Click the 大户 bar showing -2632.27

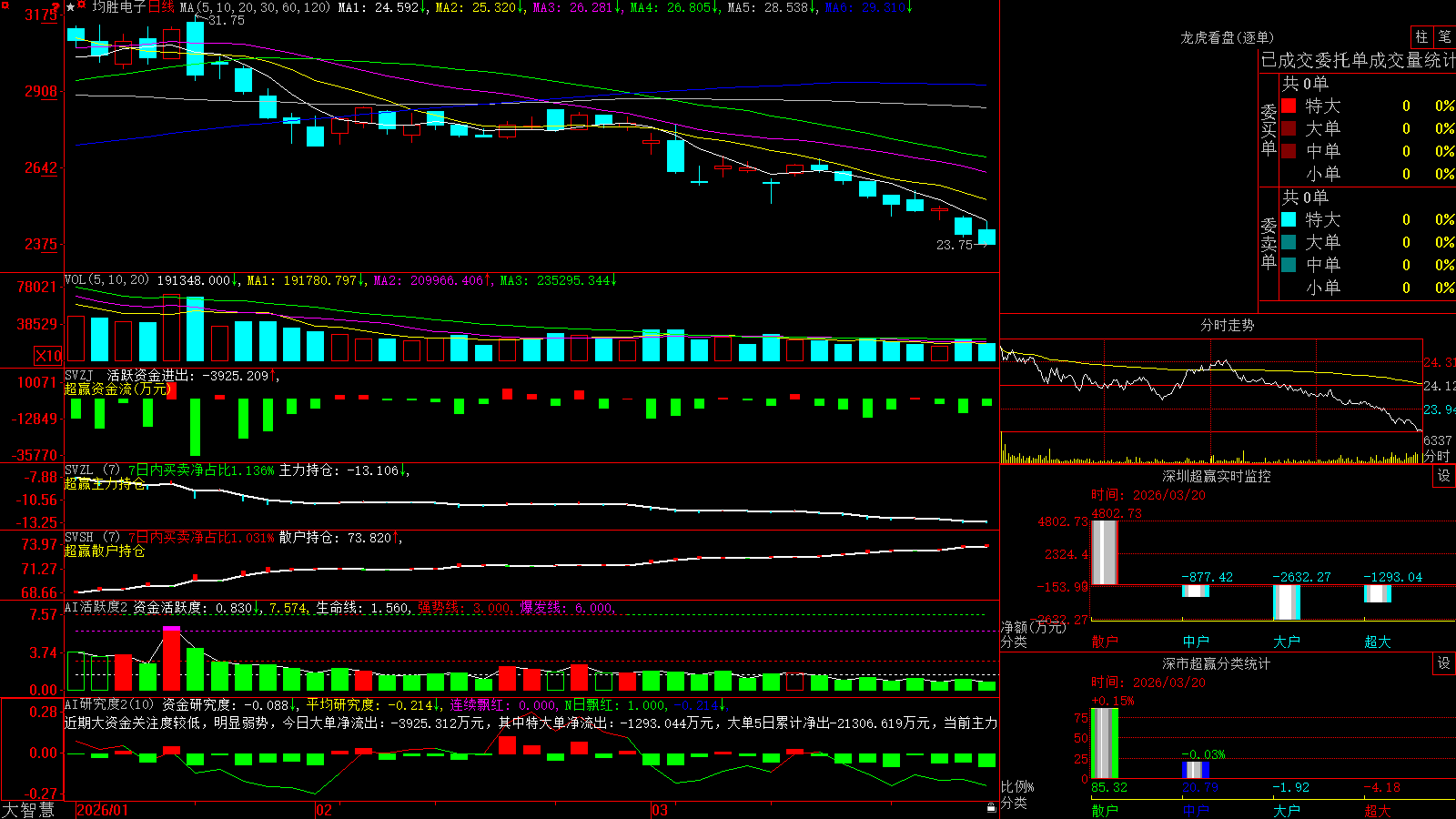click(1287, 602)
